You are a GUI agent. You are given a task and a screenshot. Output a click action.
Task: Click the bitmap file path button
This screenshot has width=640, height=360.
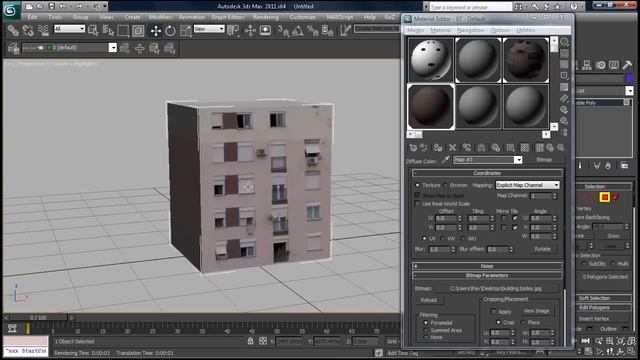(496, 289)
